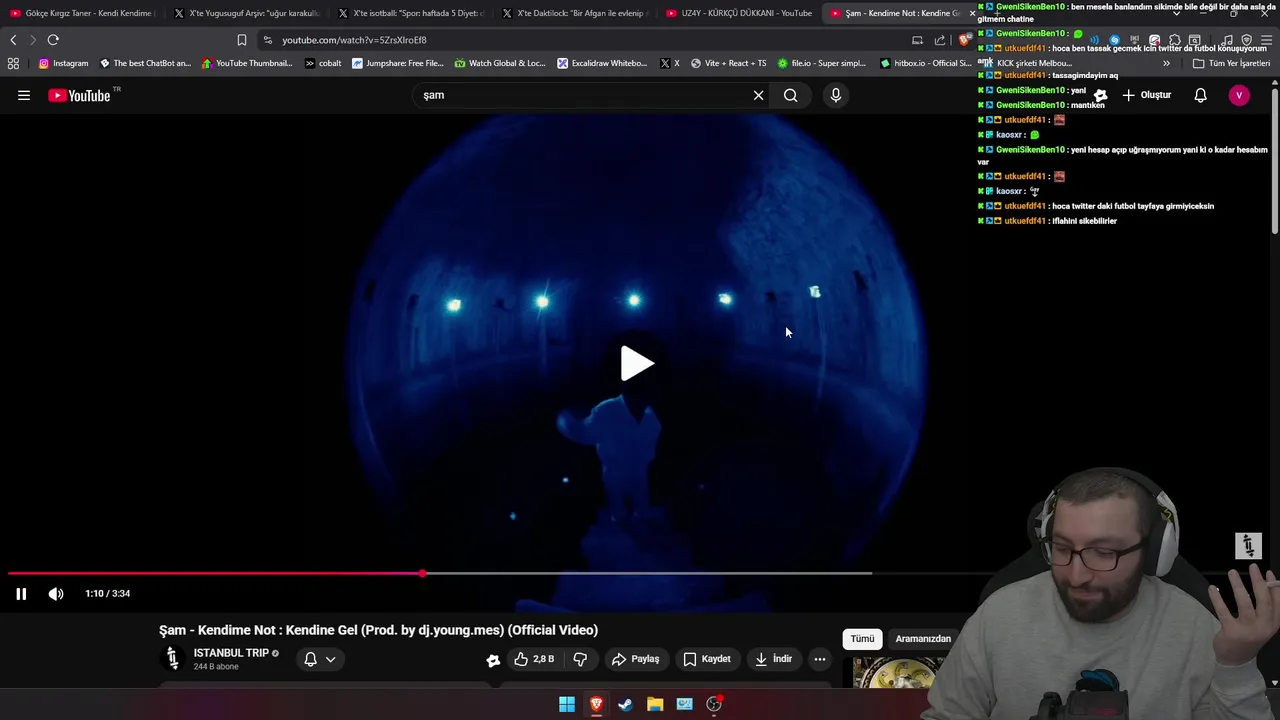The width and height of the screenshot is (1280, 720).
Task: Toggle subscription notification bell for ISTANBUL TRIP
Action: (310, 659)
